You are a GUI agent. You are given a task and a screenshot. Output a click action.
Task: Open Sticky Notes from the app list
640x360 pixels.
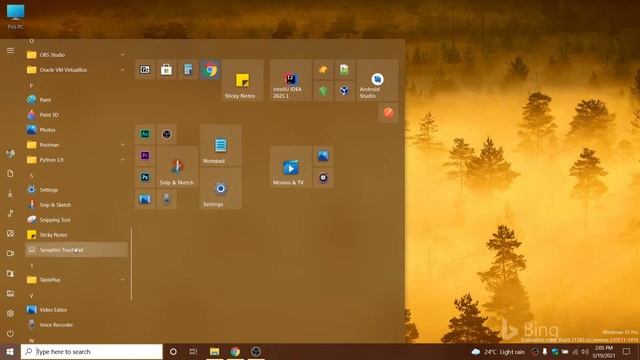pyautogui.click(x=76, y=235)
